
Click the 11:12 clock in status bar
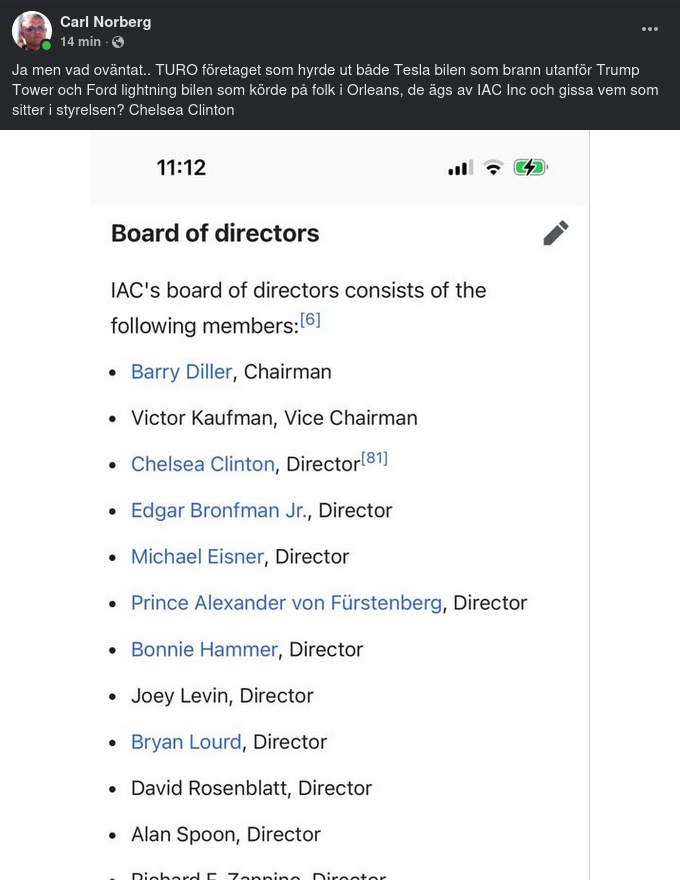(181, 168)
